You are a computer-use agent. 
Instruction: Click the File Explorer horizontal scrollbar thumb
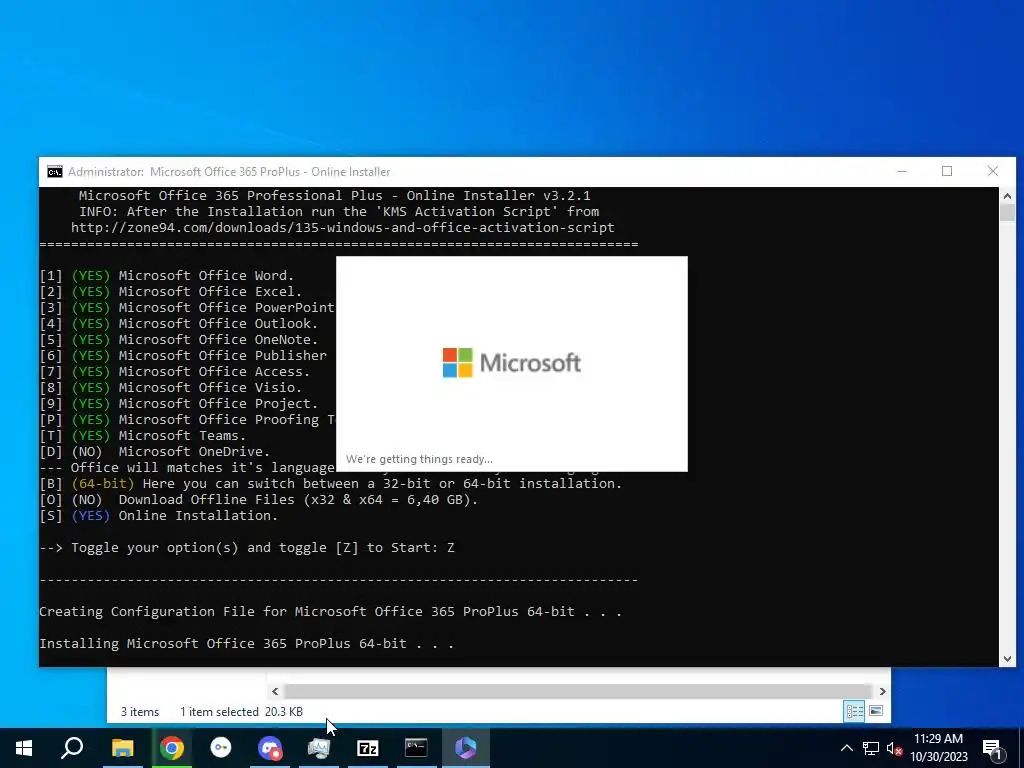(x=578, y=691)
